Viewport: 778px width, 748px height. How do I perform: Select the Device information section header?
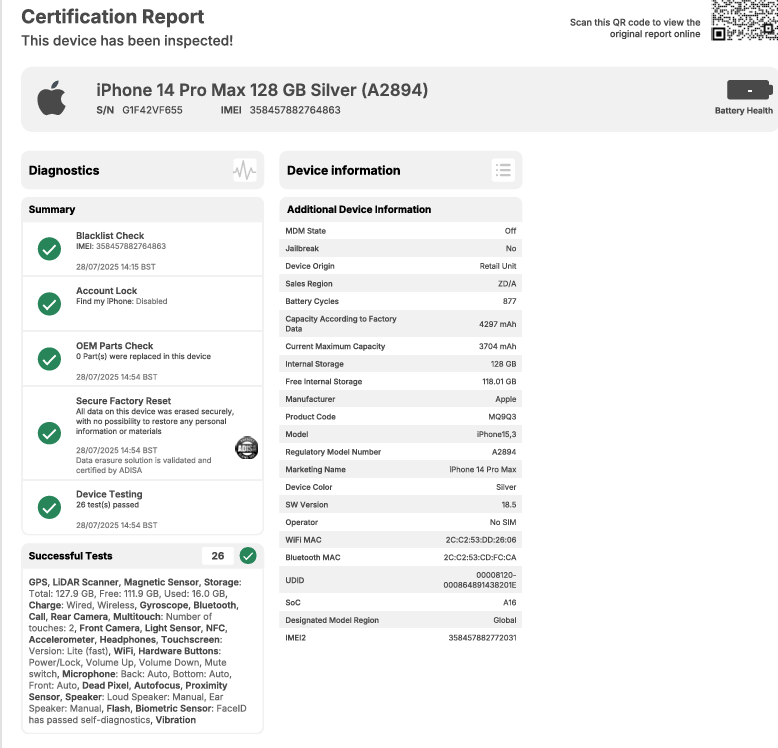(344, 170)
